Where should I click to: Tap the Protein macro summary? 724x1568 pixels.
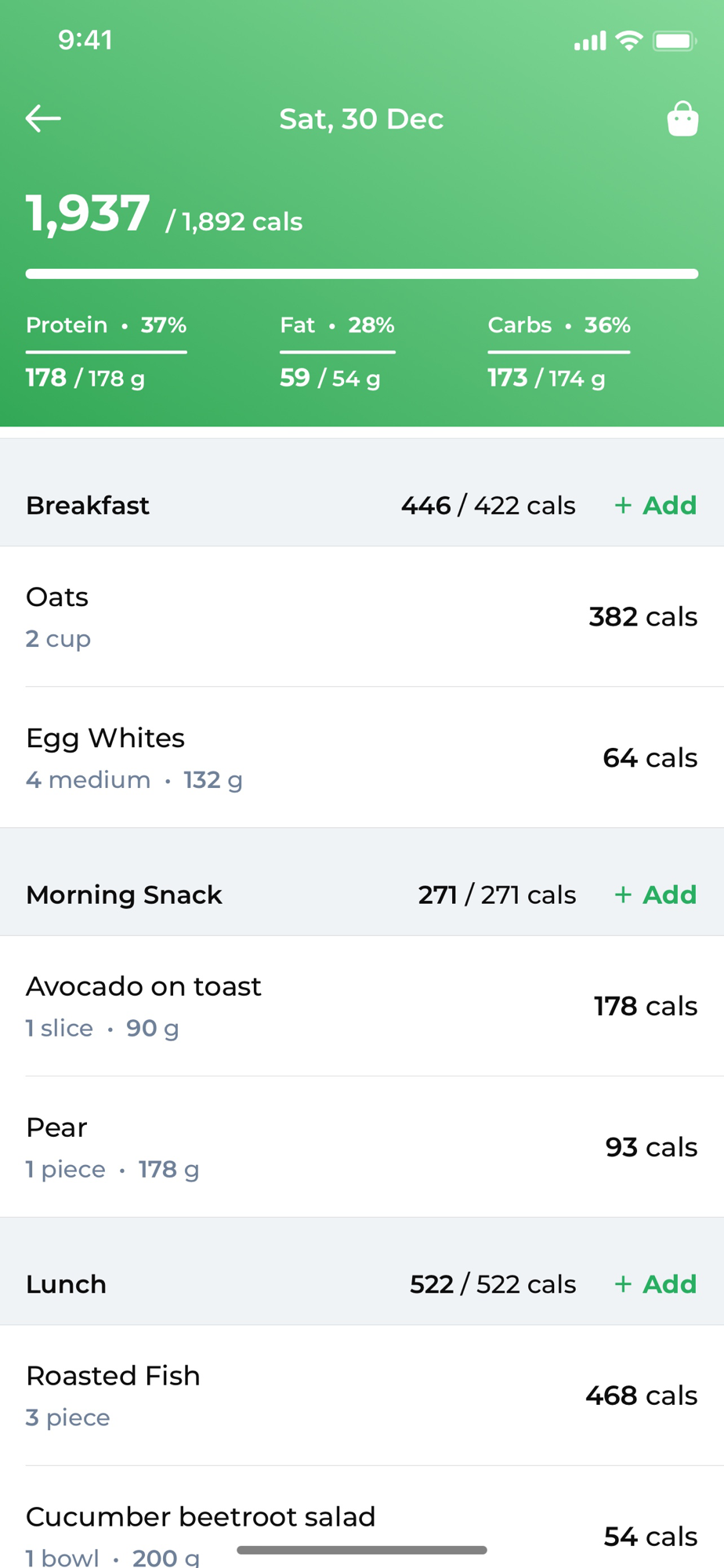(106, 351)
